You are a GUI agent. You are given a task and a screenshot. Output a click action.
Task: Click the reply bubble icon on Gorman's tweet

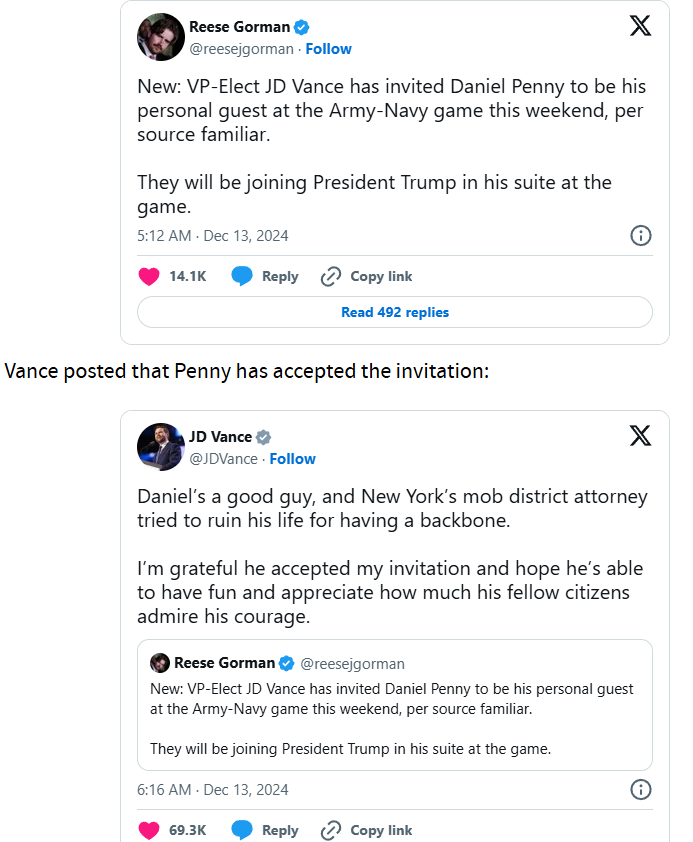pyautogui.click(x=242, y=277)
